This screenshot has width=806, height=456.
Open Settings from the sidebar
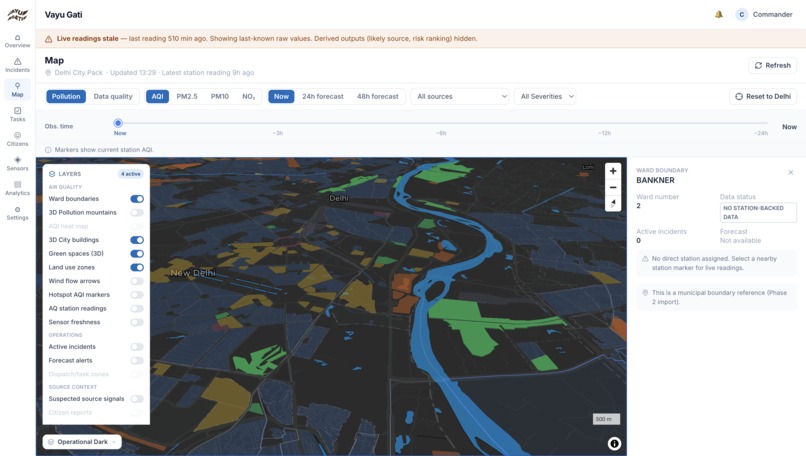point(17,213)
